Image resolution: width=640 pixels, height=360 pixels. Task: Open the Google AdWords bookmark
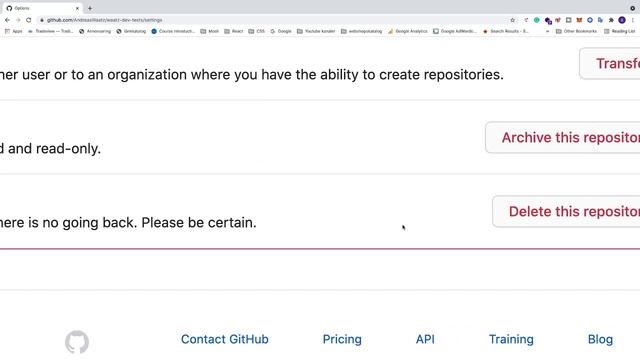tap(455, 31)
